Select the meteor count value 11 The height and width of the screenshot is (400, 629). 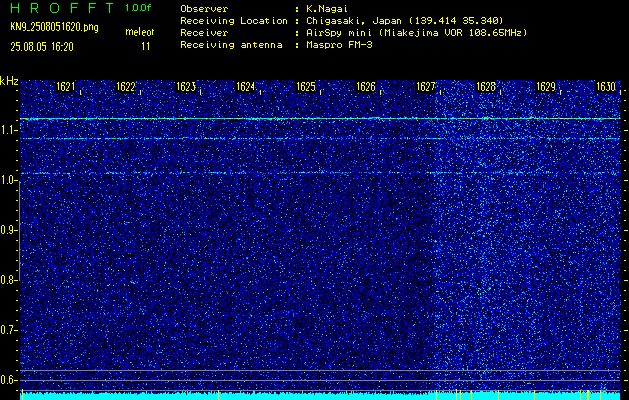point(146,47)
